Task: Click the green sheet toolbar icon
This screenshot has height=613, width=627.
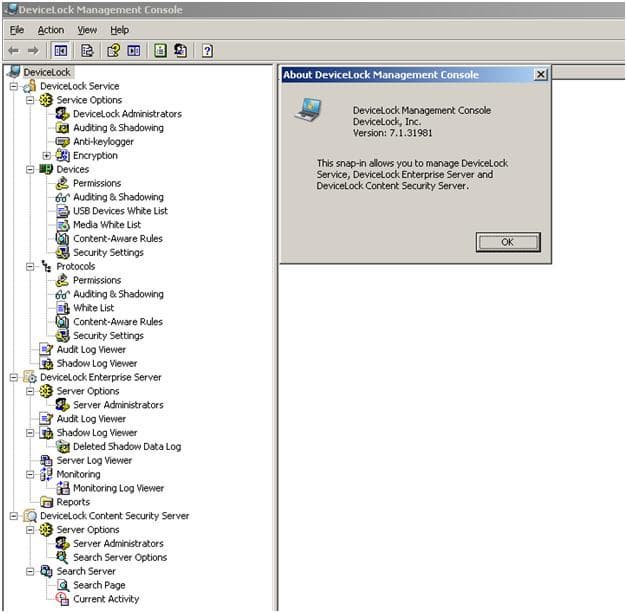Action: click(x=160, y=51)
